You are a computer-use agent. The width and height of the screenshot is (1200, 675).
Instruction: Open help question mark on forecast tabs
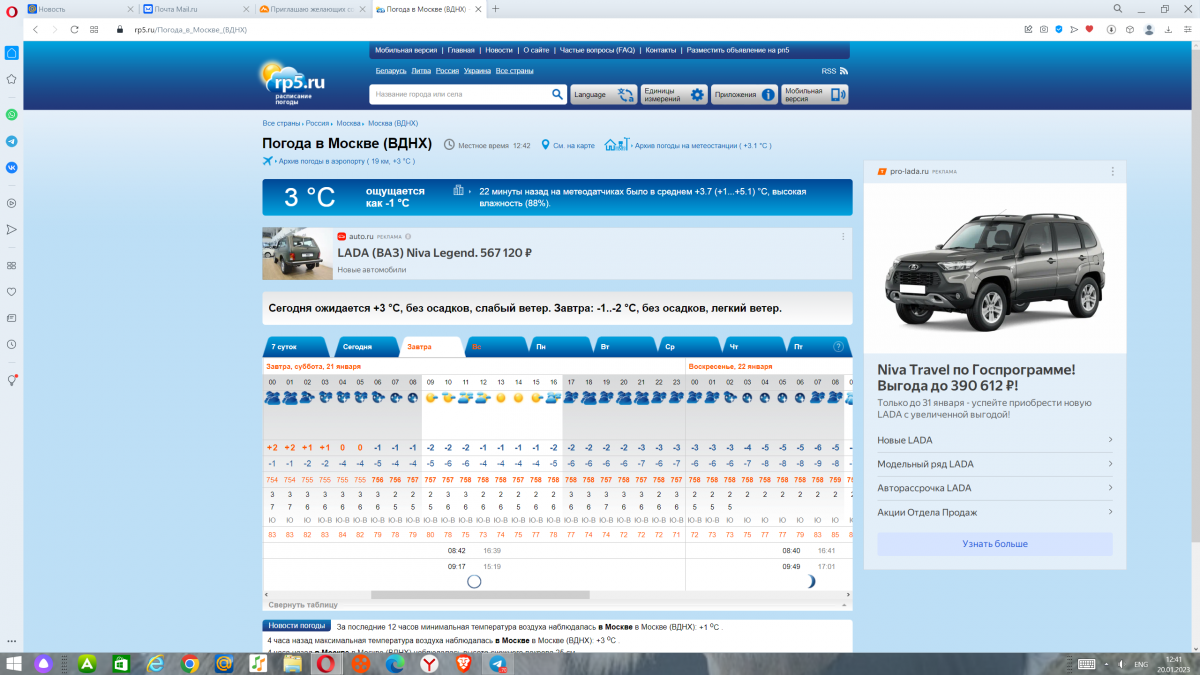[x=839, y=346]
